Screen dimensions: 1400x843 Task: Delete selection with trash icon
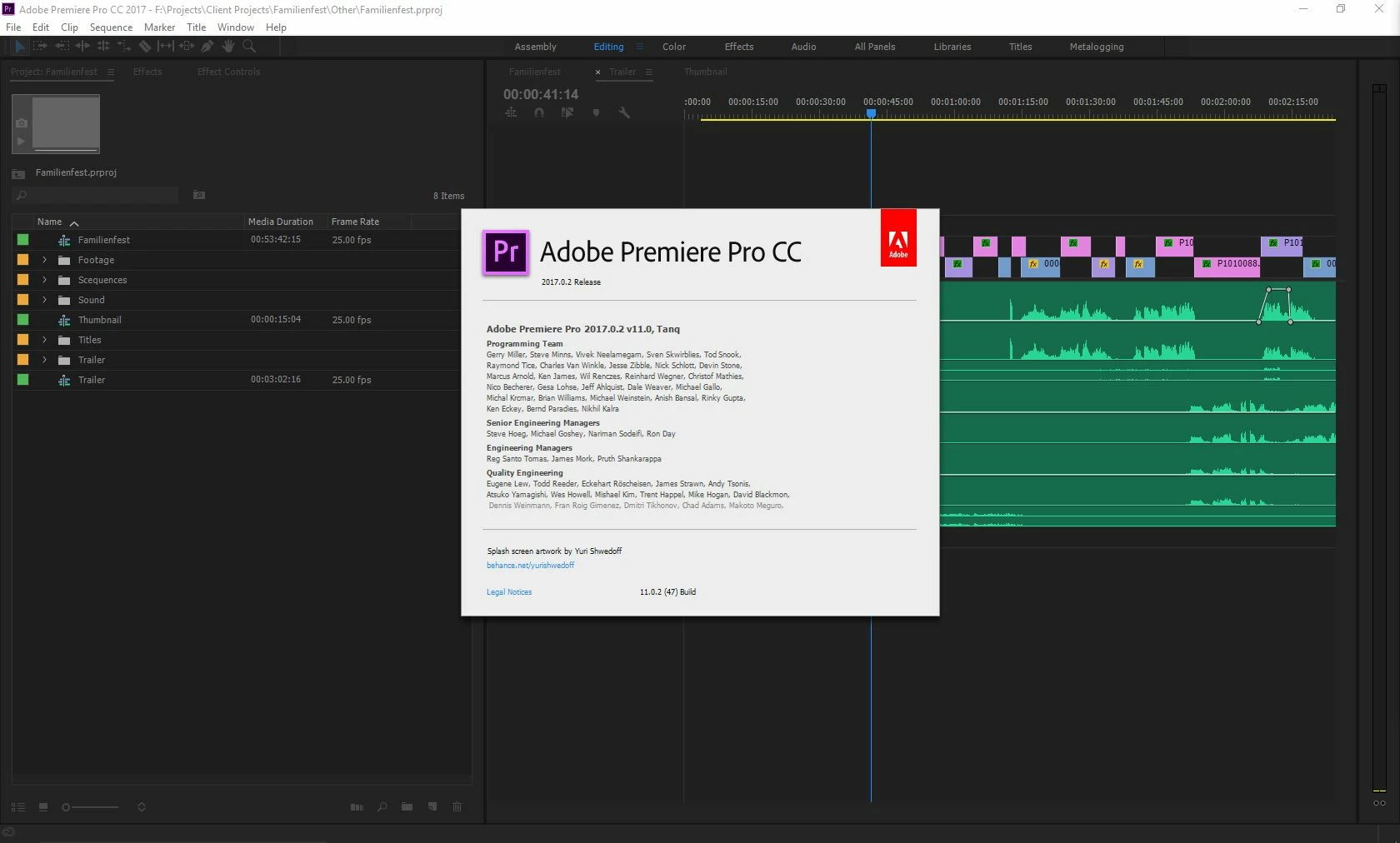coord(457,807)
